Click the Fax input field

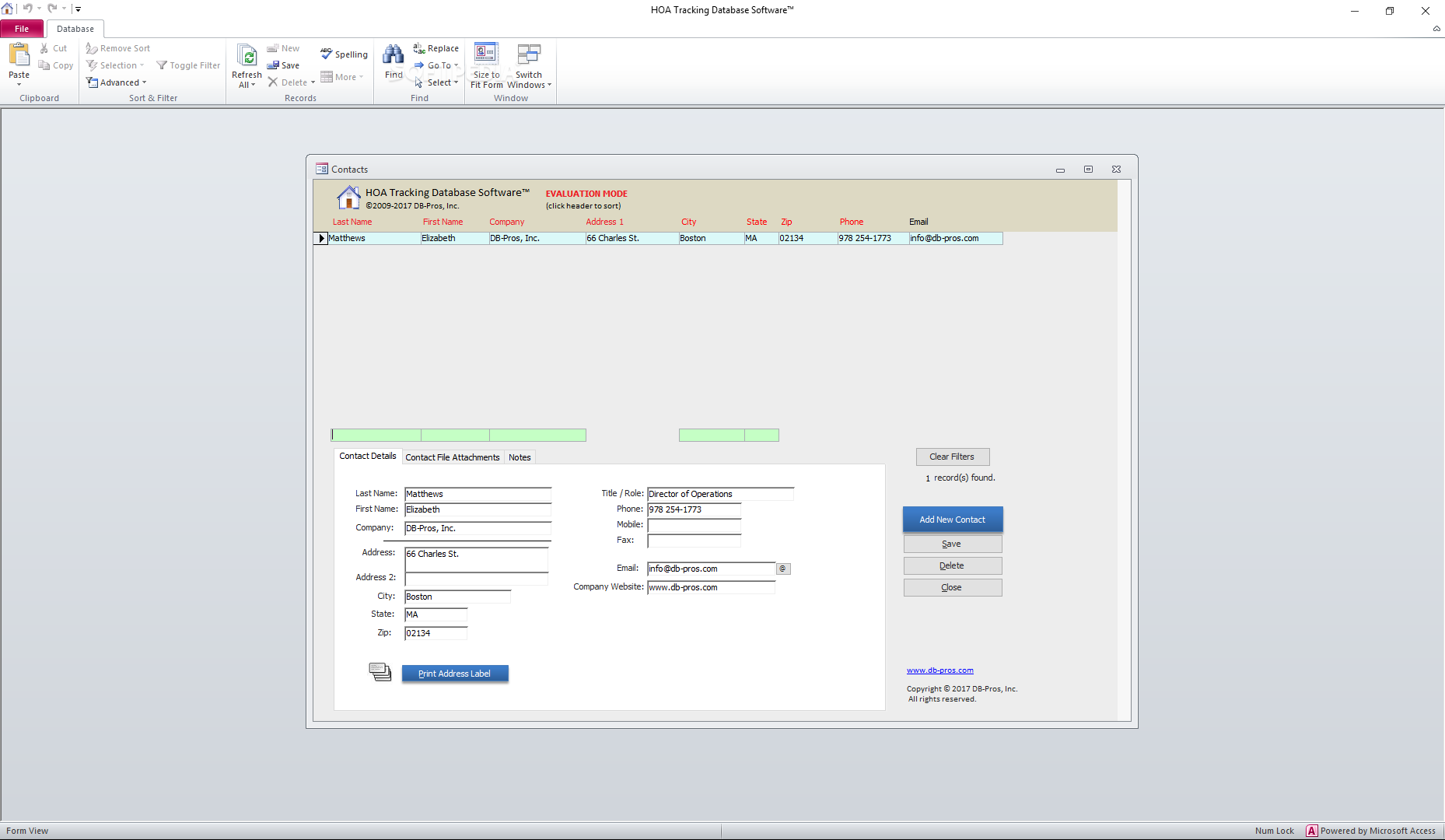point(694,541)
